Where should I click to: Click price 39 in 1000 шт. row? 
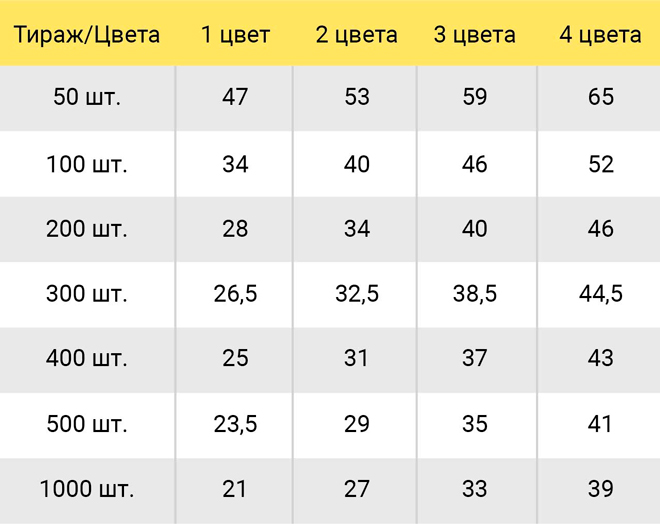pyautogui.click(x=601, y=489)
